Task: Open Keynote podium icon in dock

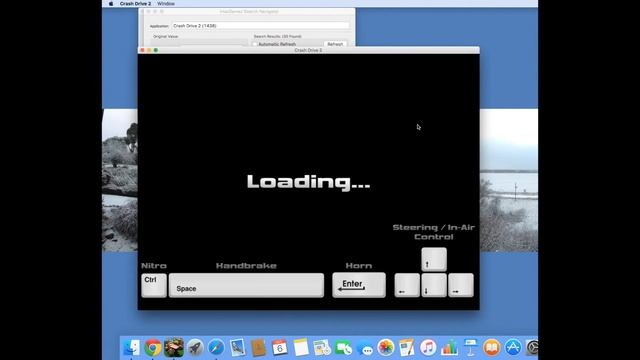Action: pos(471,348)
